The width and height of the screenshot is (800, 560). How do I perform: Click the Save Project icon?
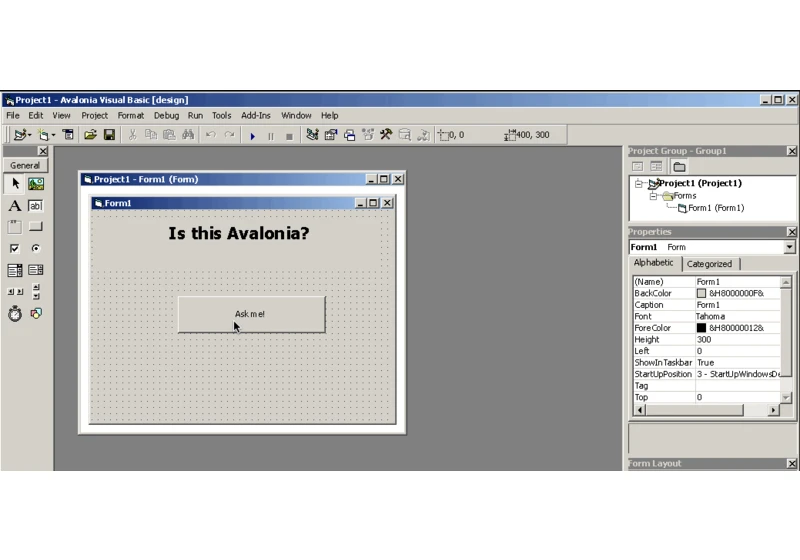(109, 135)
